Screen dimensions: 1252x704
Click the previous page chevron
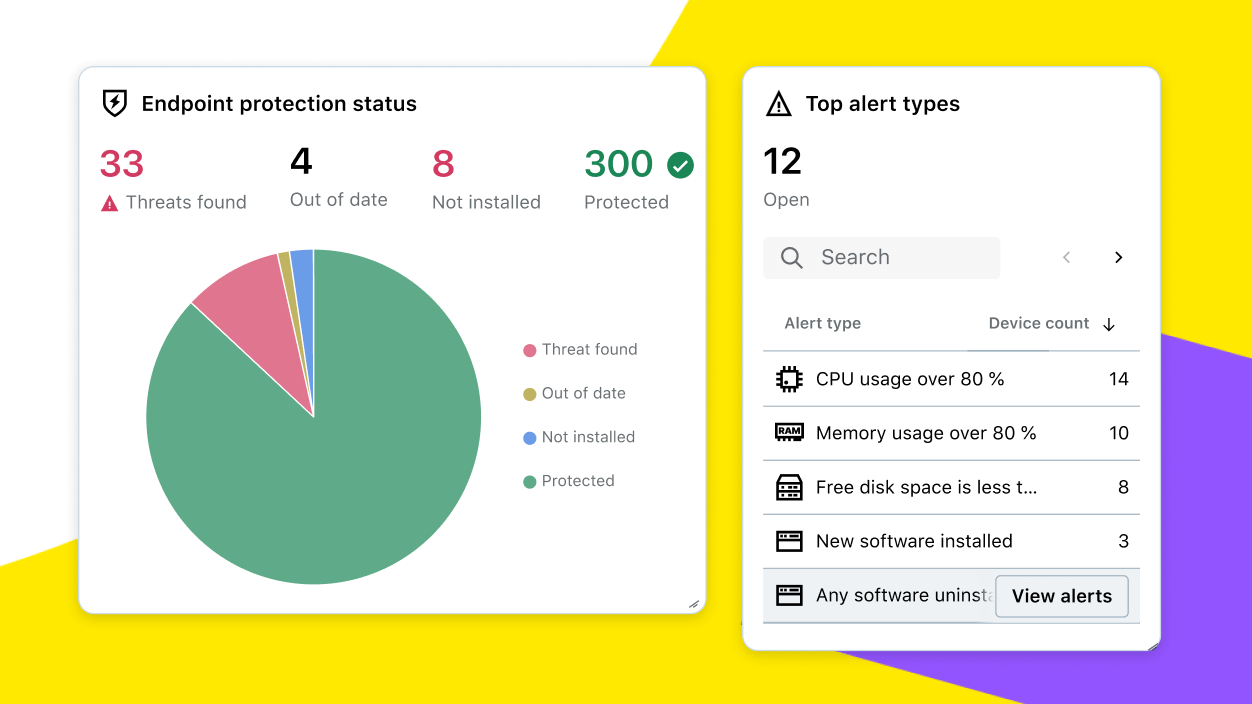[1066, 257]
